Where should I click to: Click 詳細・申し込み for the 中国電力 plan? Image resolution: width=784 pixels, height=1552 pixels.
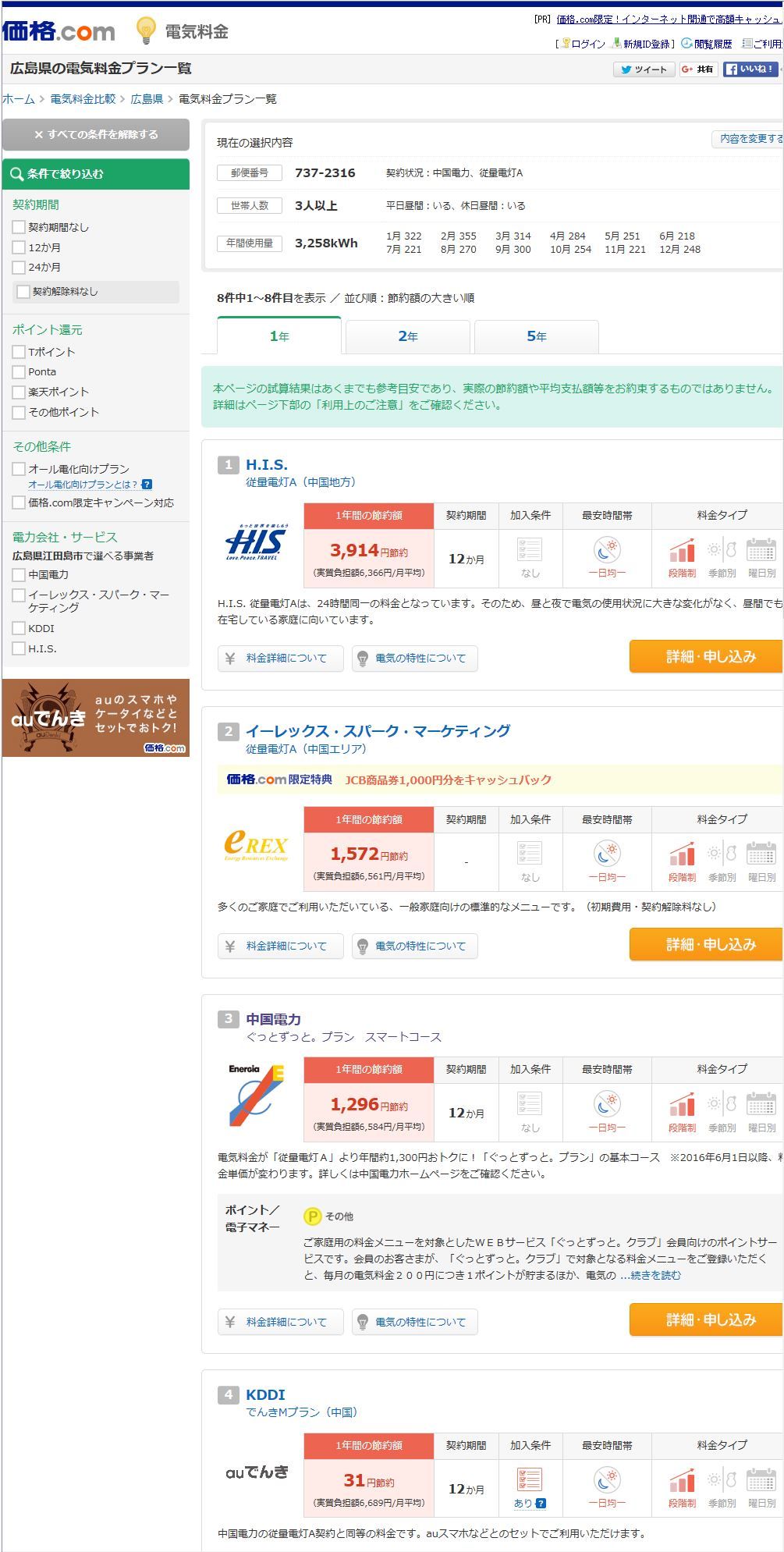click(x=707, y=1319)
